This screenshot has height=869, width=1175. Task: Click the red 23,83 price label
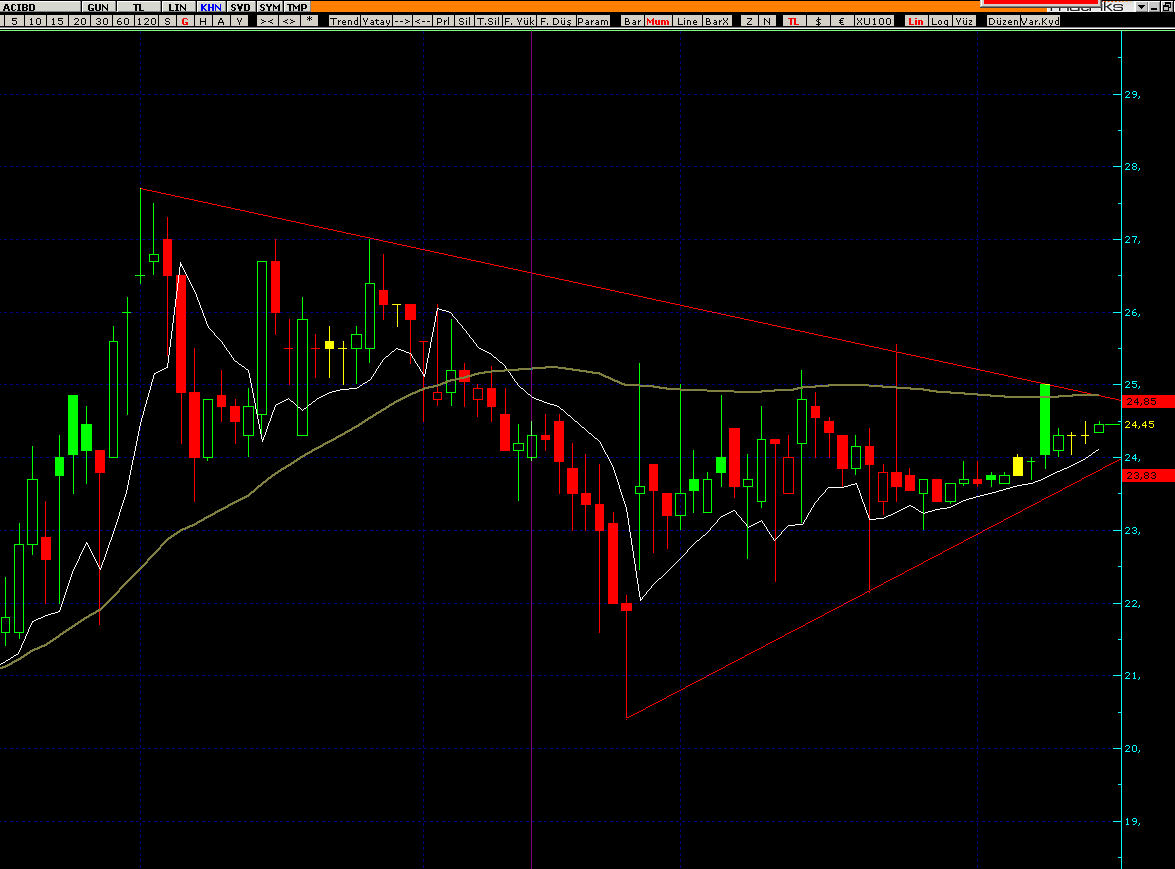coord(1148,476)
